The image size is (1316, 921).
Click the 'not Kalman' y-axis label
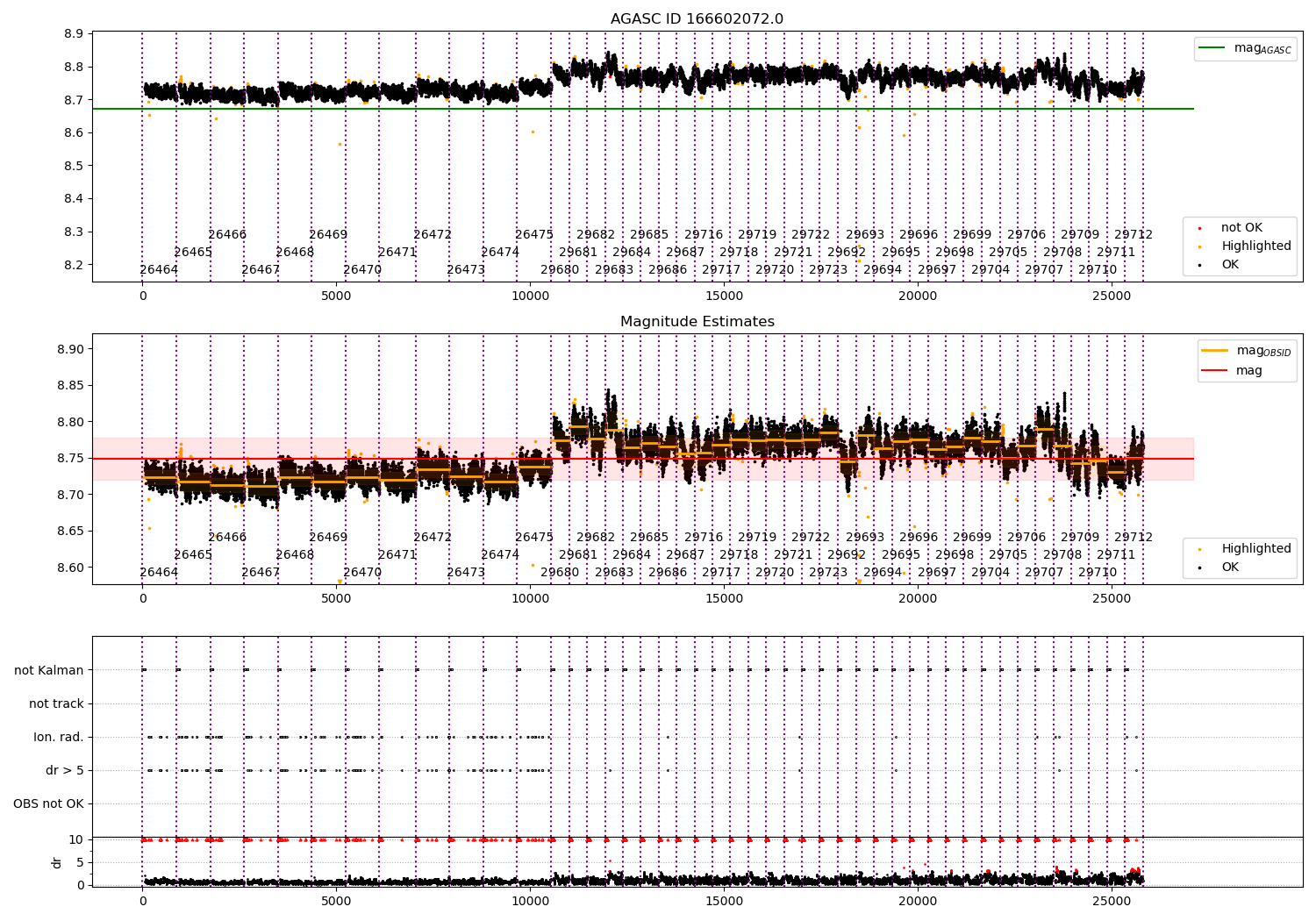point(49,671)
